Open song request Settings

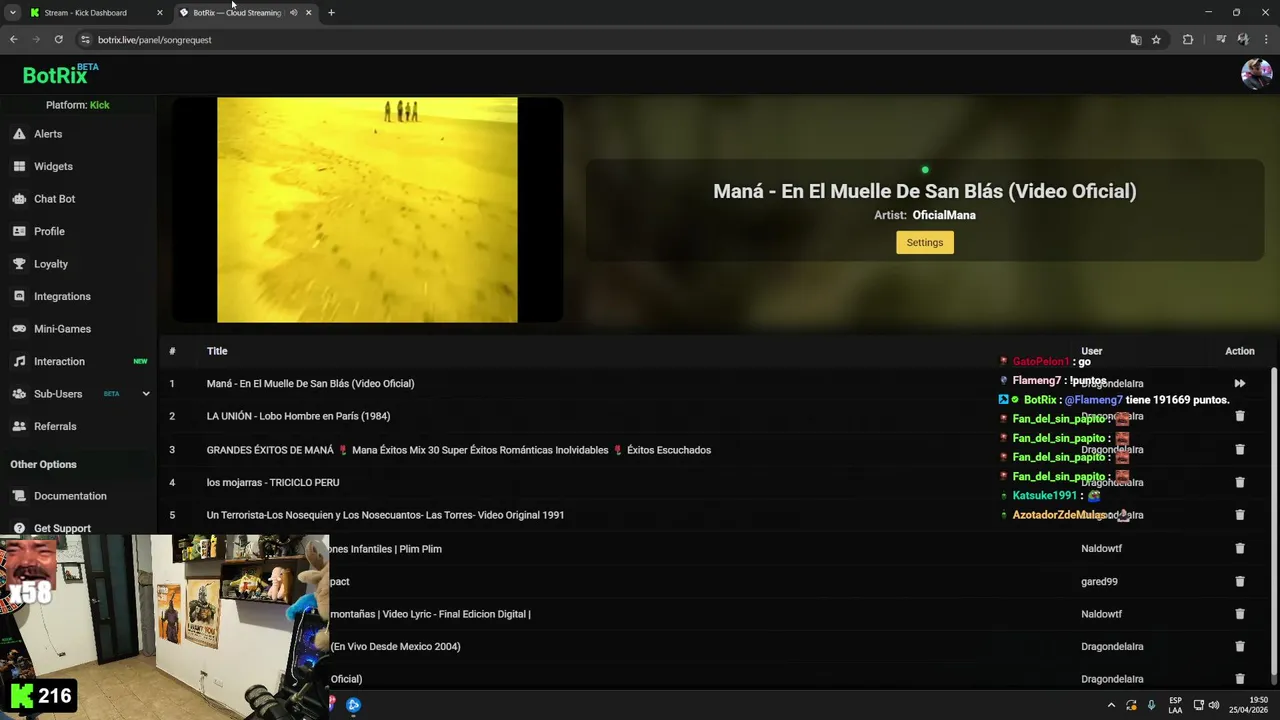(925, 242)
